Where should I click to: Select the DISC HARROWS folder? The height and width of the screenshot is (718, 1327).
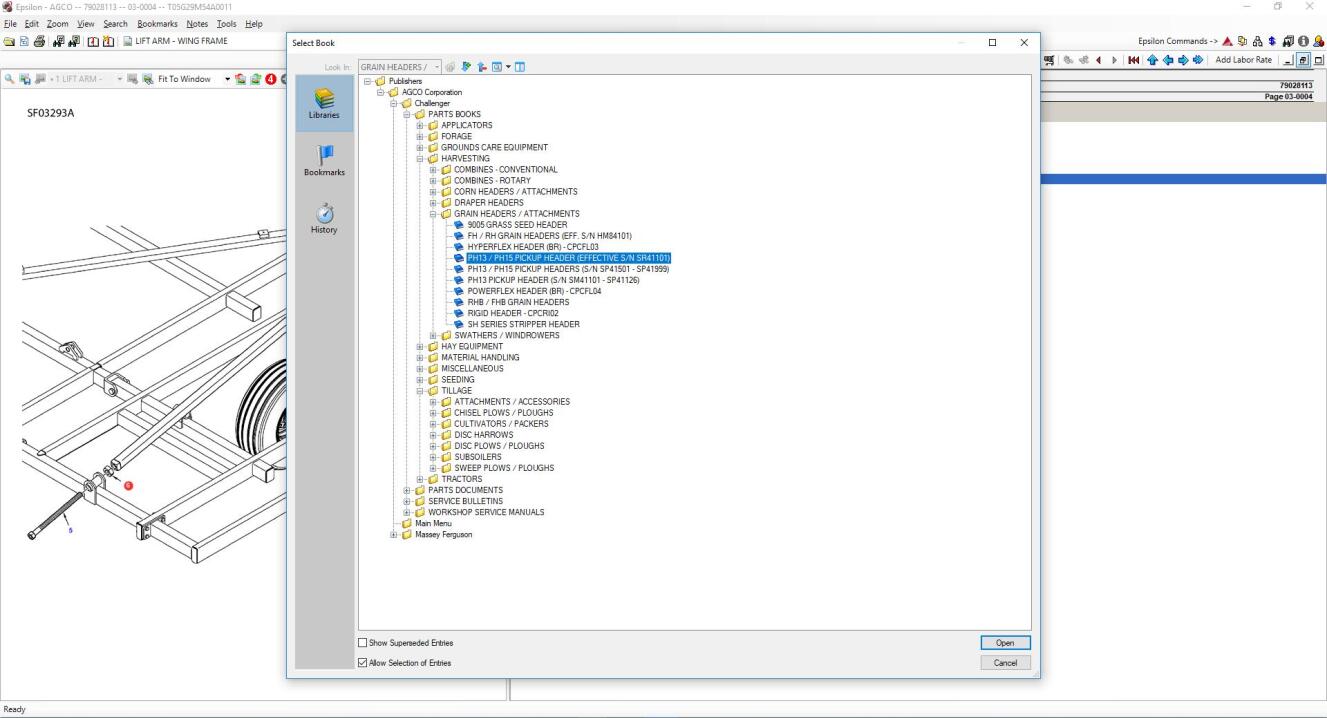click(484, 435)
